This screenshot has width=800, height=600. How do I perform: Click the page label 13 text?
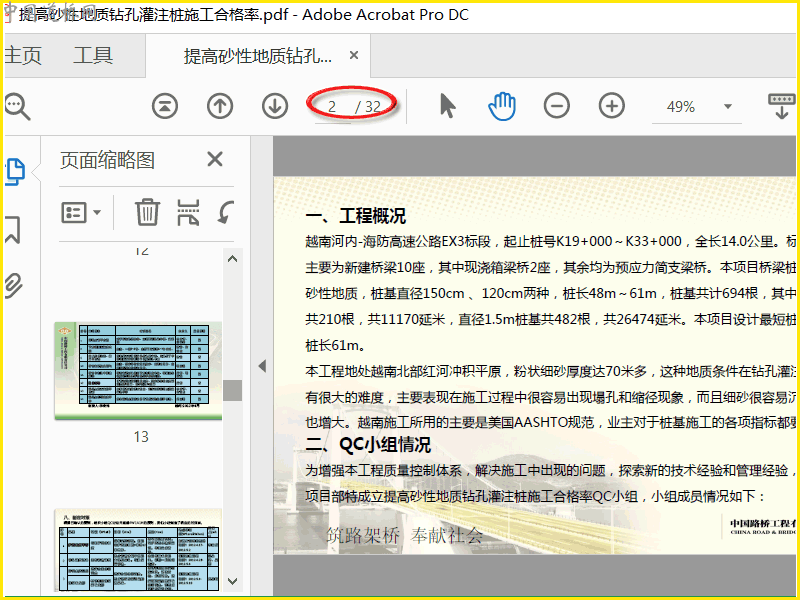141,437
